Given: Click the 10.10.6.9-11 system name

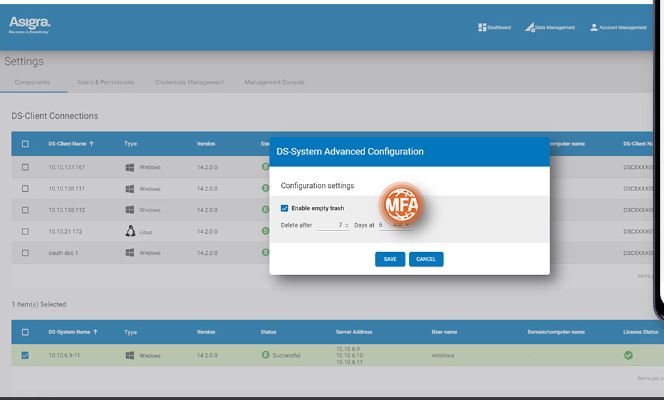Looking at the screenshot, I should 64,355.
